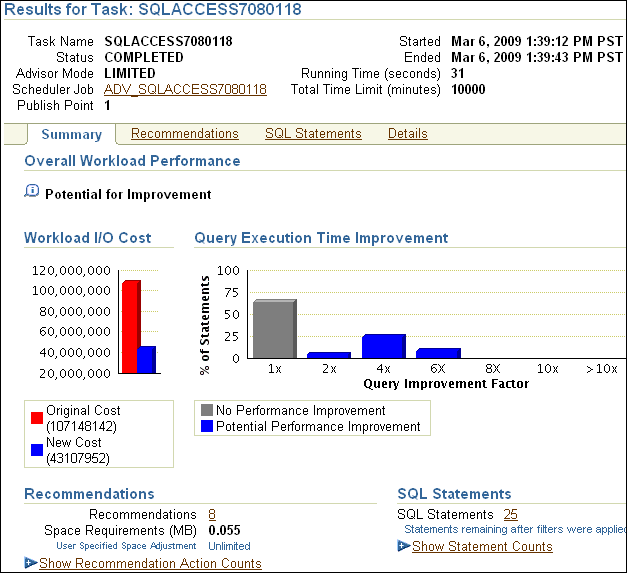Expand Show Statement Counts arrow

(403, 546)
